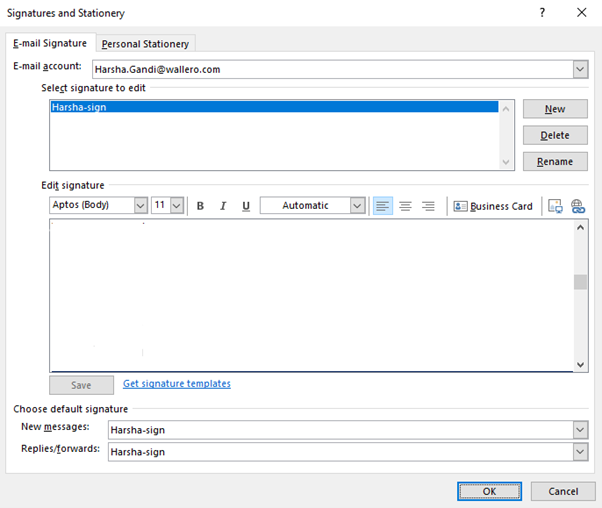Toggle underline formatting button

tap(246, 206)
